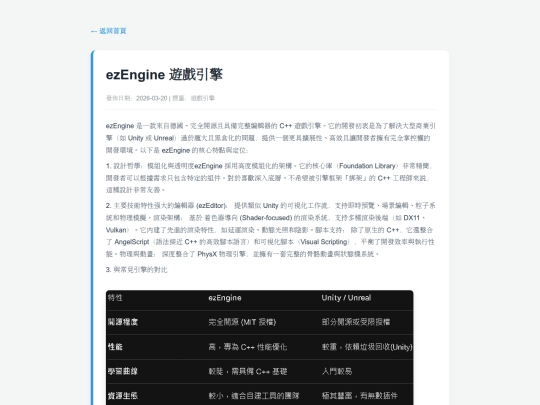Click the intro paragraph starting with ezEngine 是一款來自德國
The image size is (540, 405).
pos(271,138)
